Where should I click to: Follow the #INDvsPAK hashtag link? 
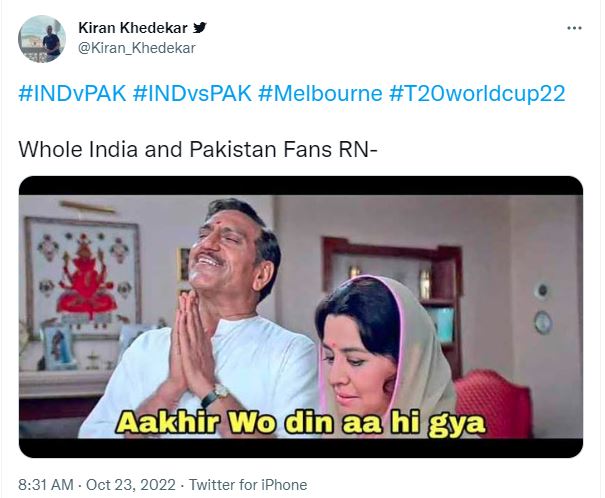(192, 94)
